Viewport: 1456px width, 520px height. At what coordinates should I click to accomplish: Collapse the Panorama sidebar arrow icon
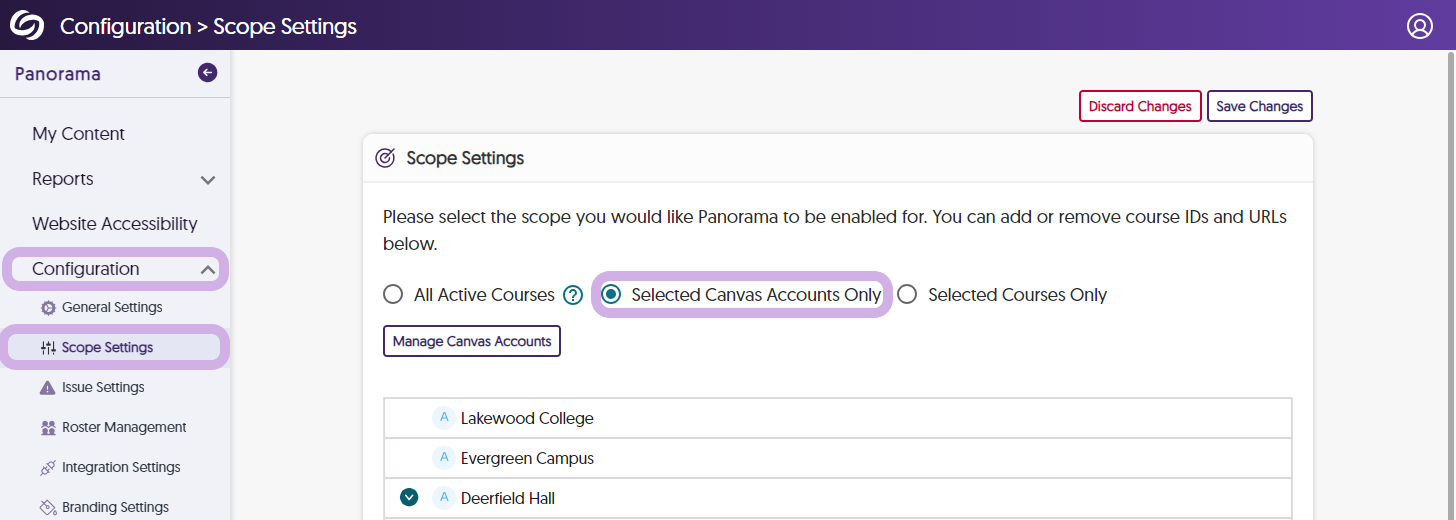pyautogui.click(x=207, y=72)
